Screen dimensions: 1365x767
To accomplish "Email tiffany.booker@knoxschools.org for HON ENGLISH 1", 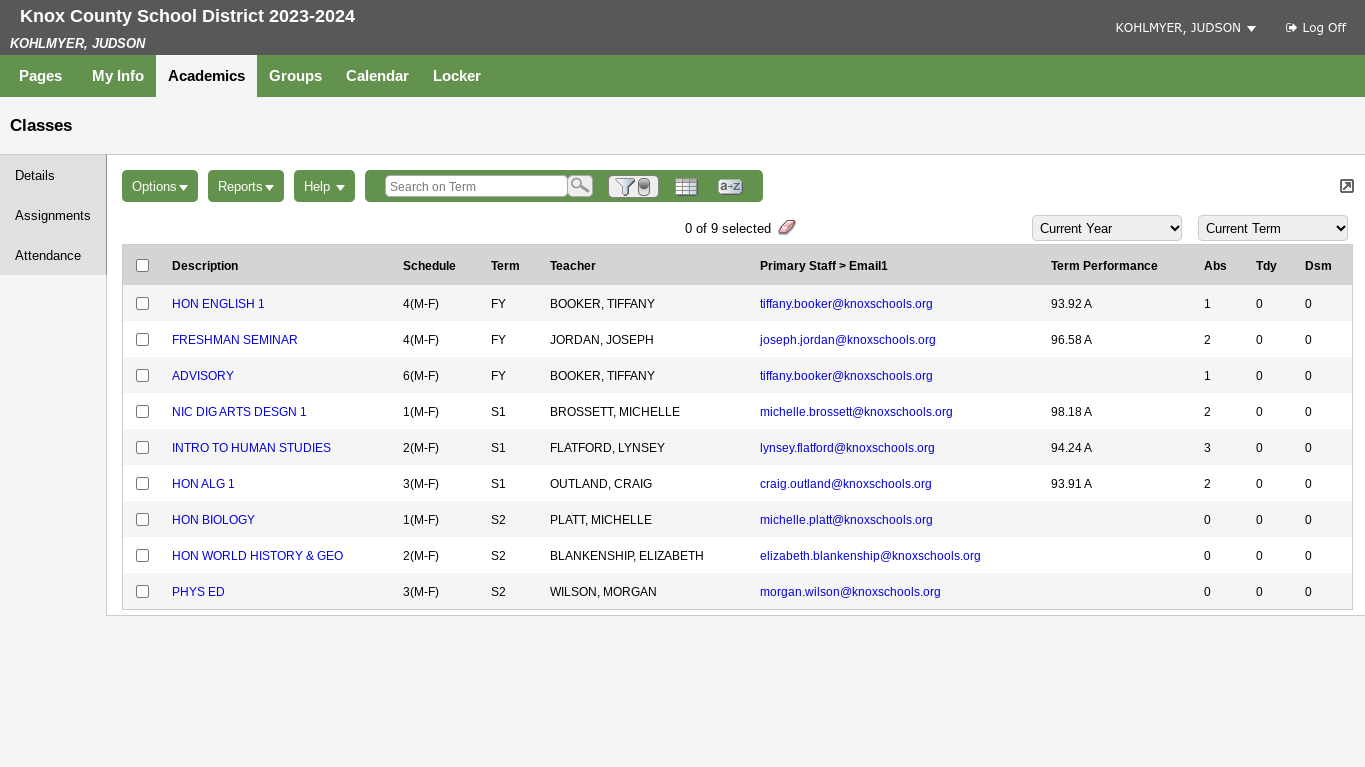I will point(846,303).
